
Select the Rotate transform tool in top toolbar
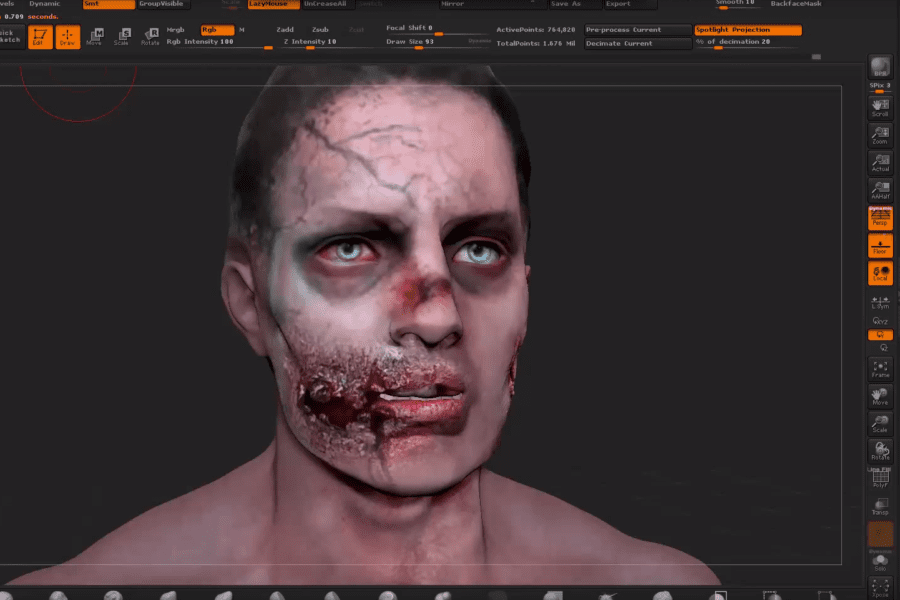click(x=150, y=37)
